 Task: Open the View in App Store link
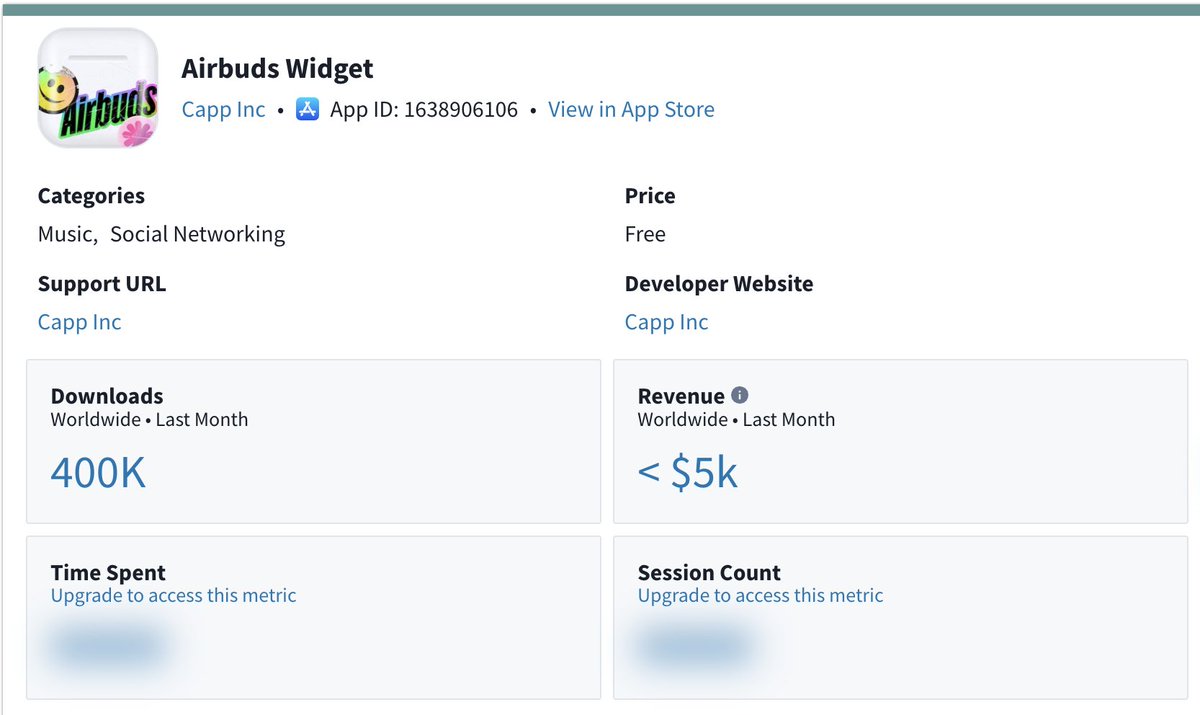(631, 109)
